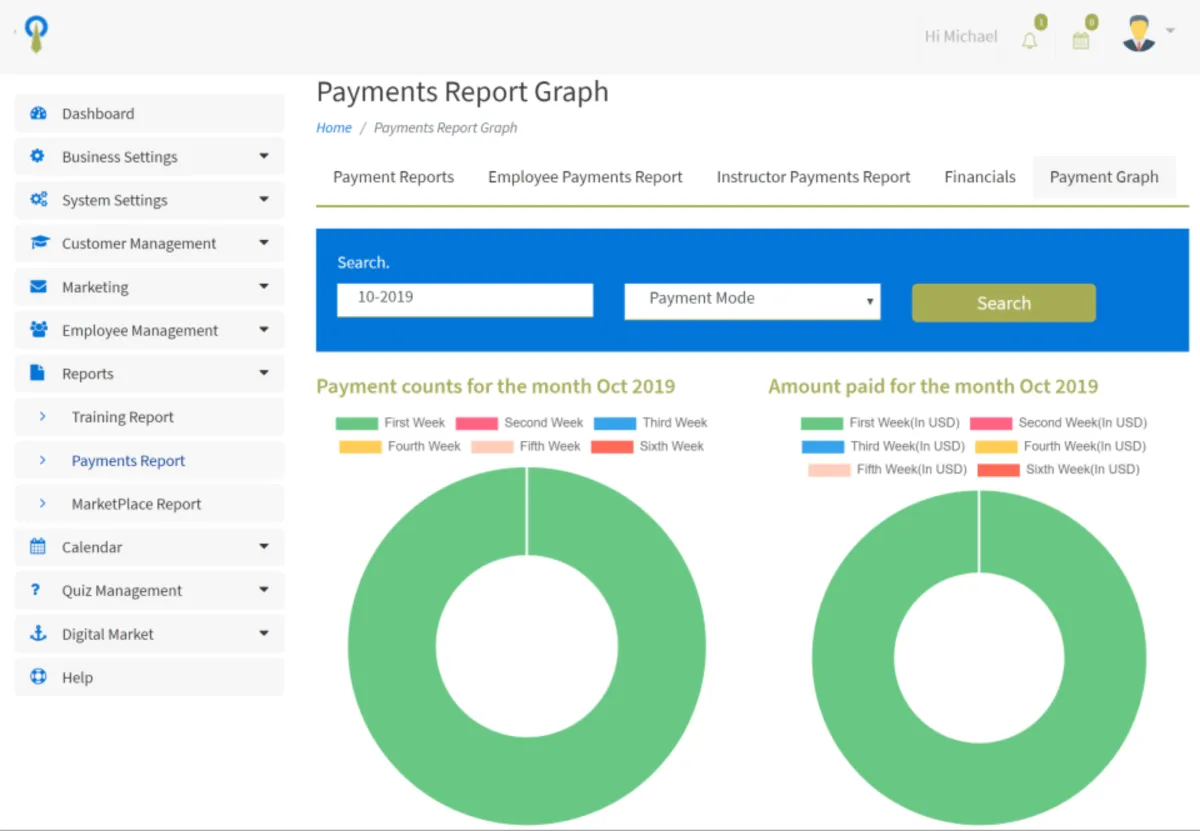1200x831 pixels.
Task: Open the calendar icon in header
Action: 1080,40
